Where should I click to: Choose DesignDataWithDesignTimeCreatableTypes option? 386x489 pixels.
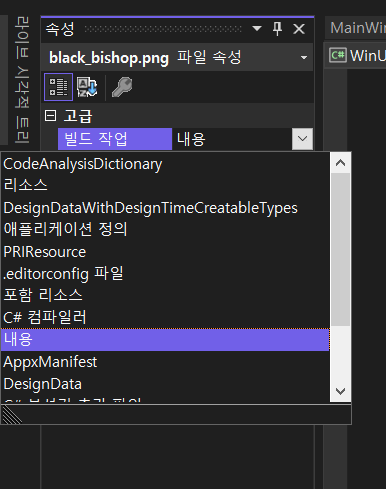[x=165, y=208]
